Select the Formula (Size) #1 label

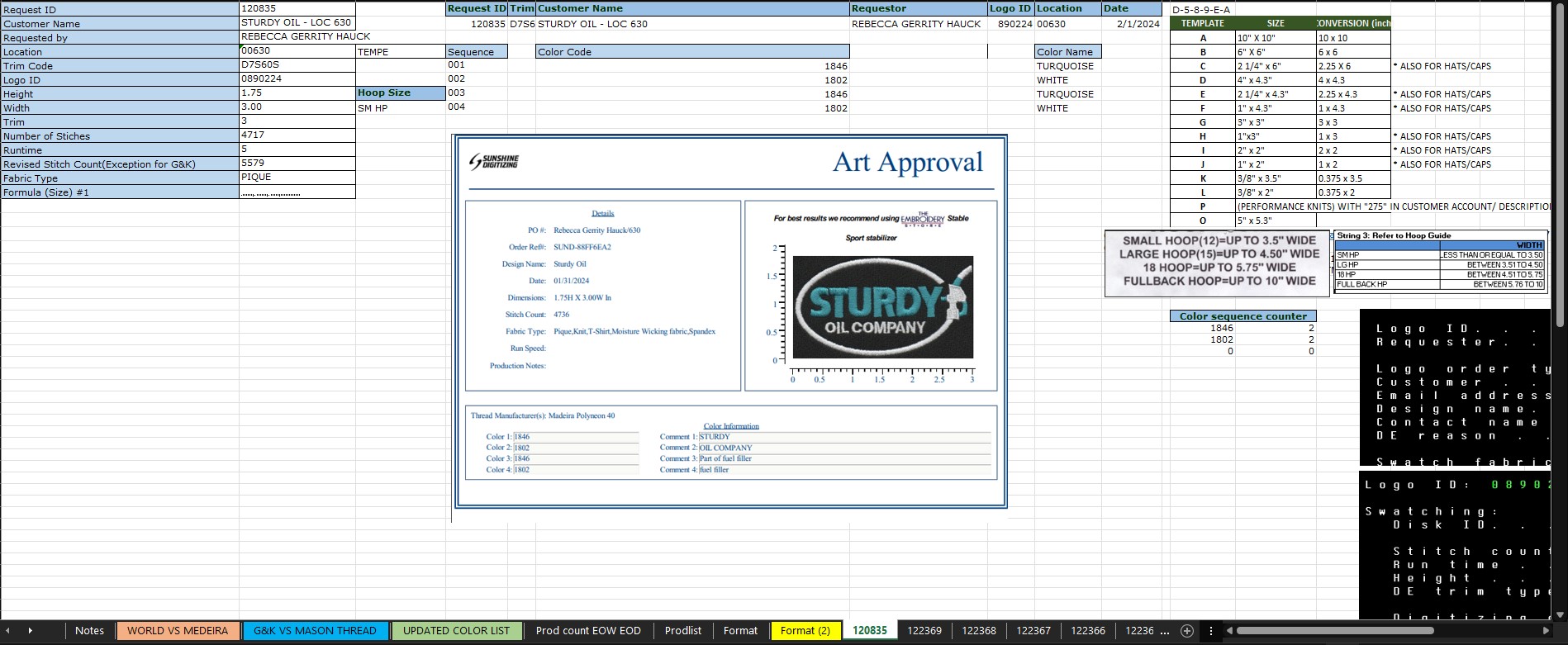(x=120, y=192)
